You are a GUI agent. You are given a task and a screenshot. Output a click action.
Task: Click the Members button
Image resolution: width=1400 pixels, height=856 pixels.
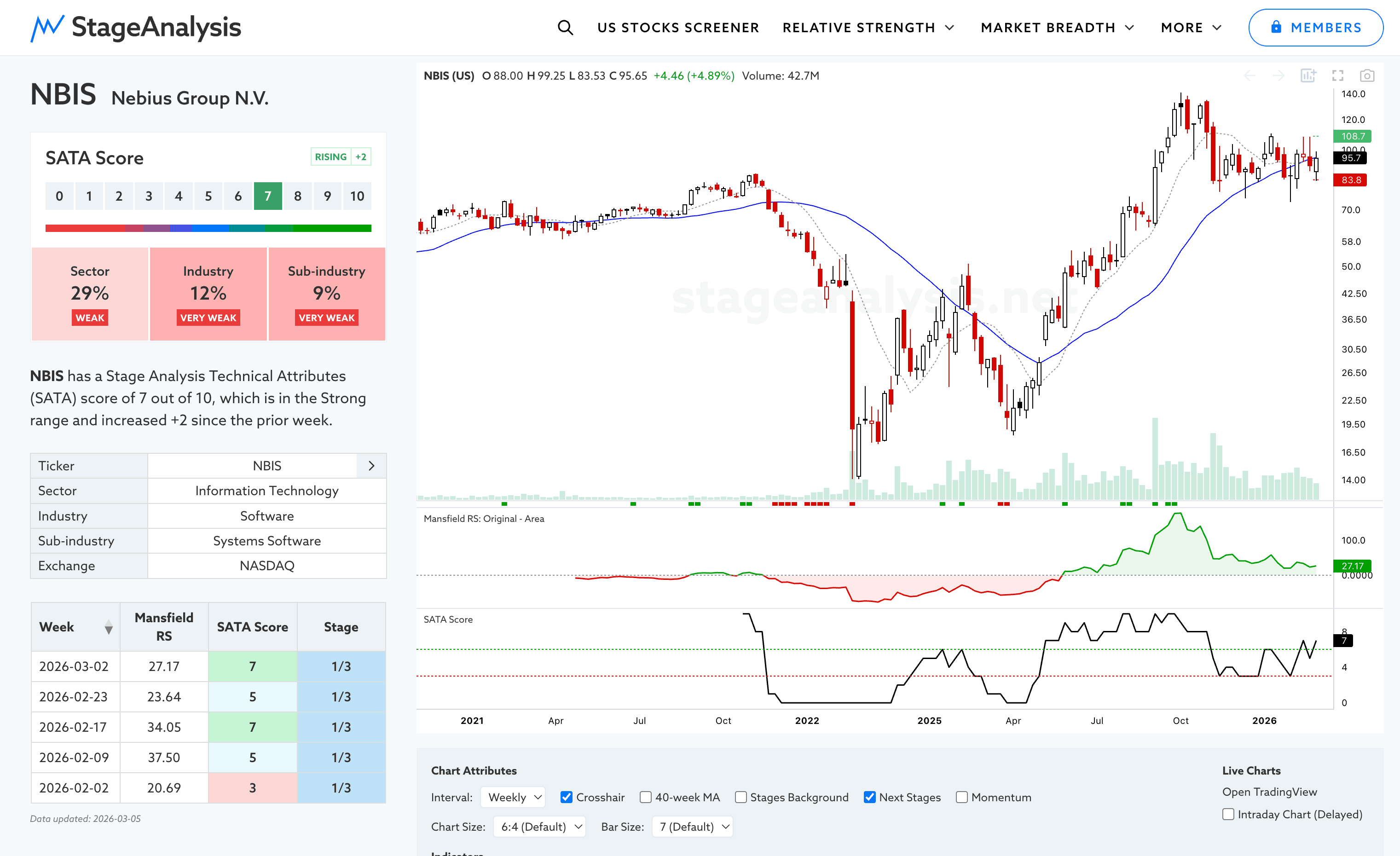pos(1315,27)
